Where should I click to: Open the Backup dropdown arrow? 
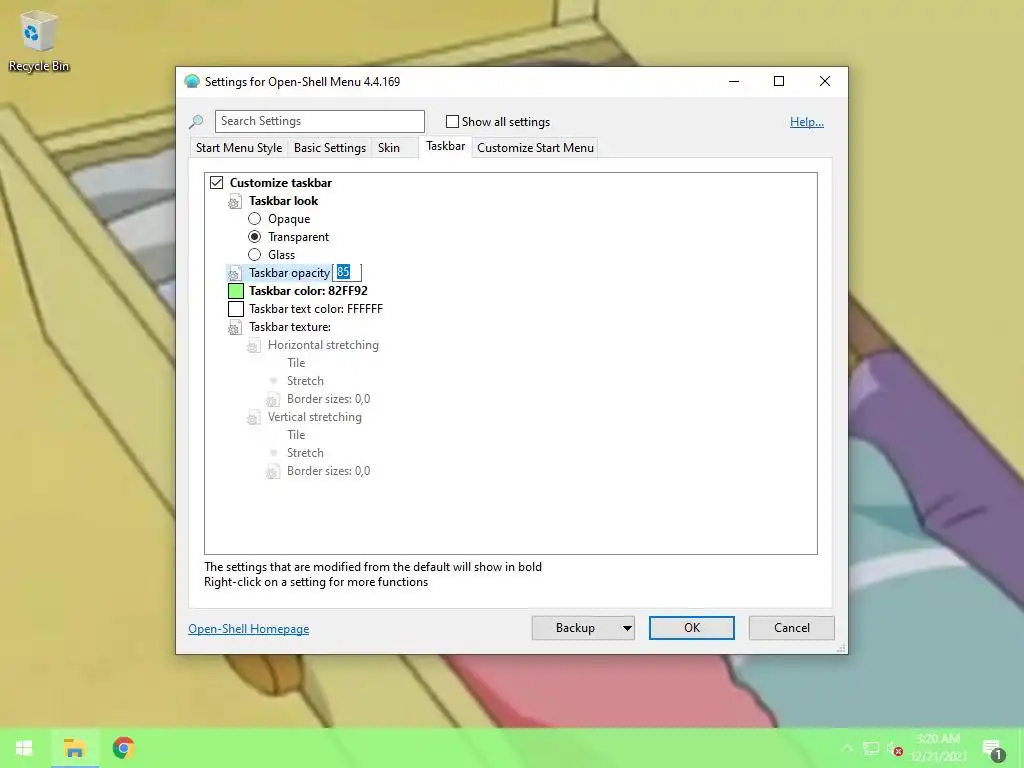coord(627,628)
